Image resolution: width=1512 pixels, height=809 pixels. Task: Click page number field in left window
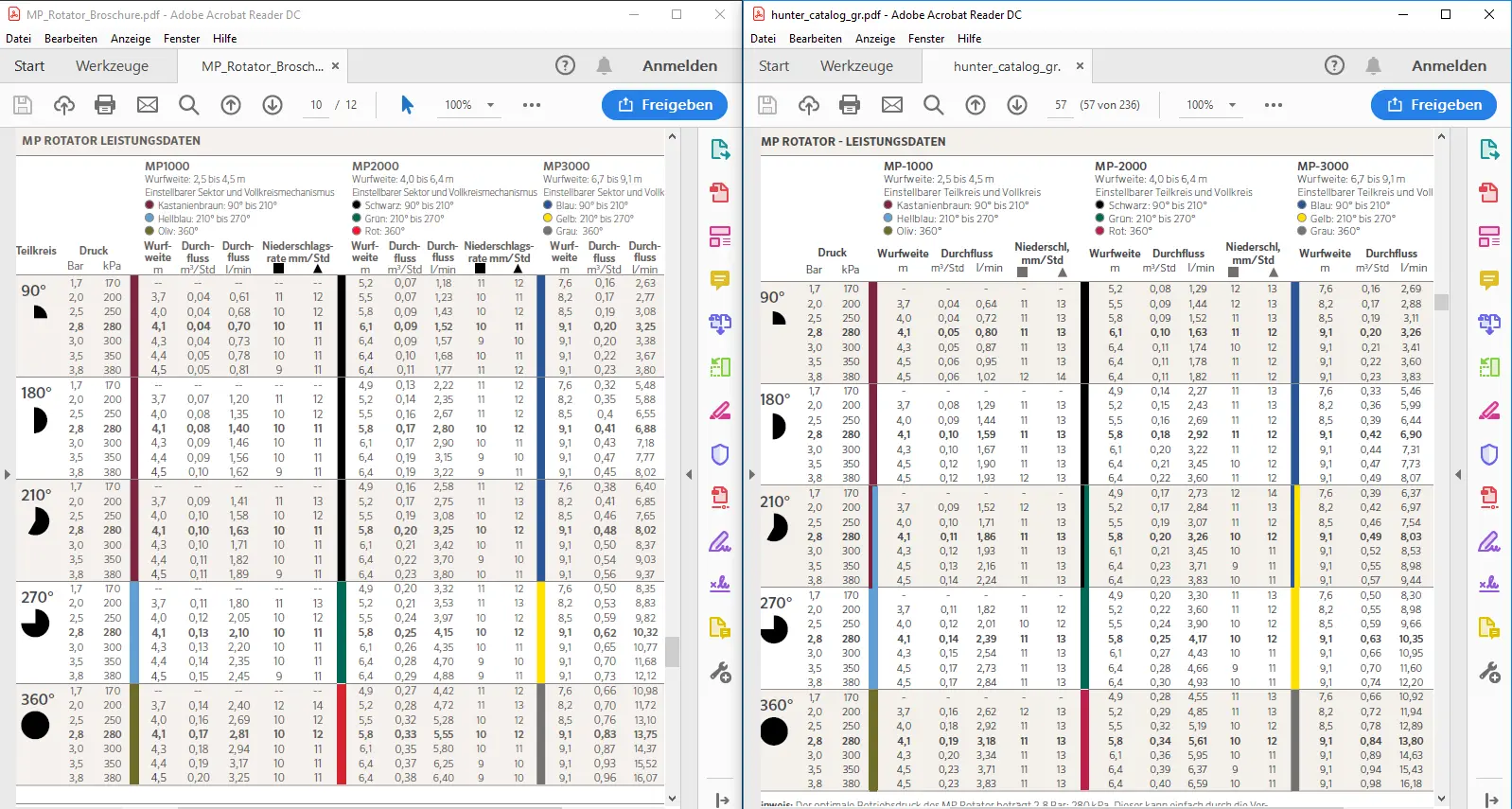click(316, 105)
